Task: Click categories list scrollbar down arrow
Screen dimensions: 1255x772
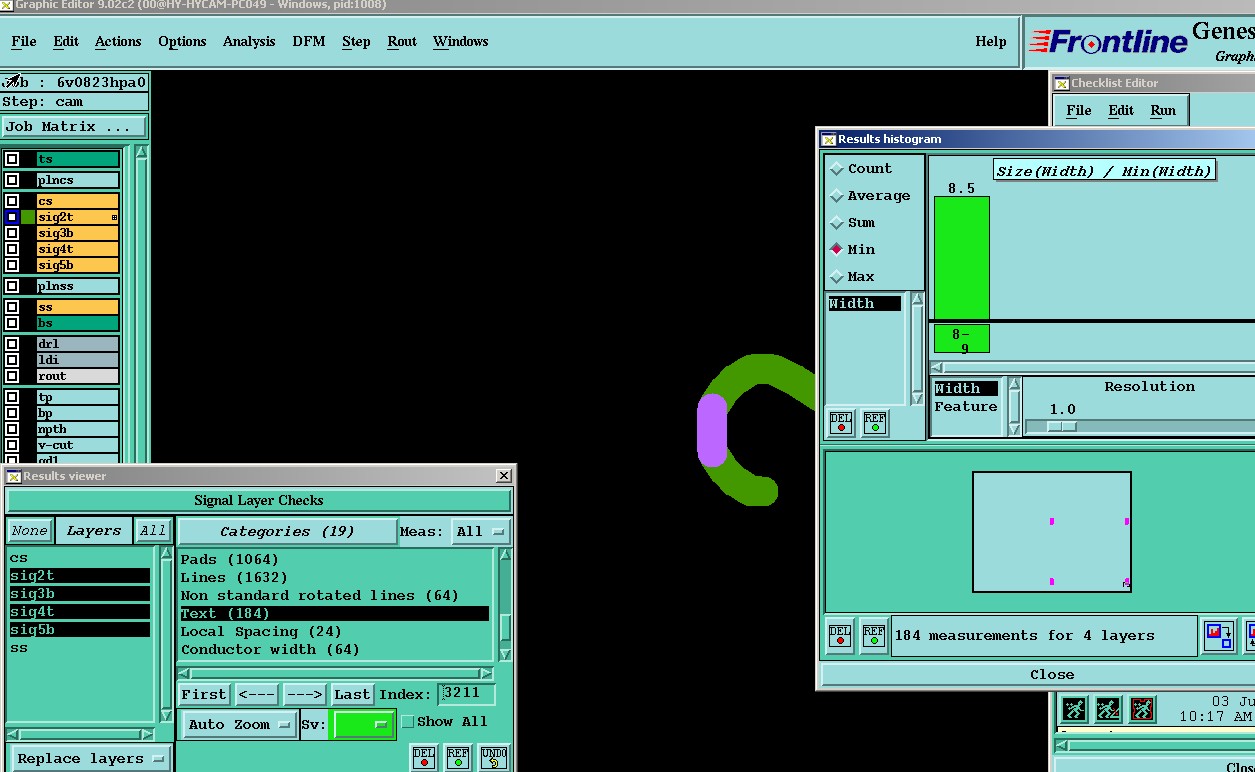Action: click(x=505, y=656)
